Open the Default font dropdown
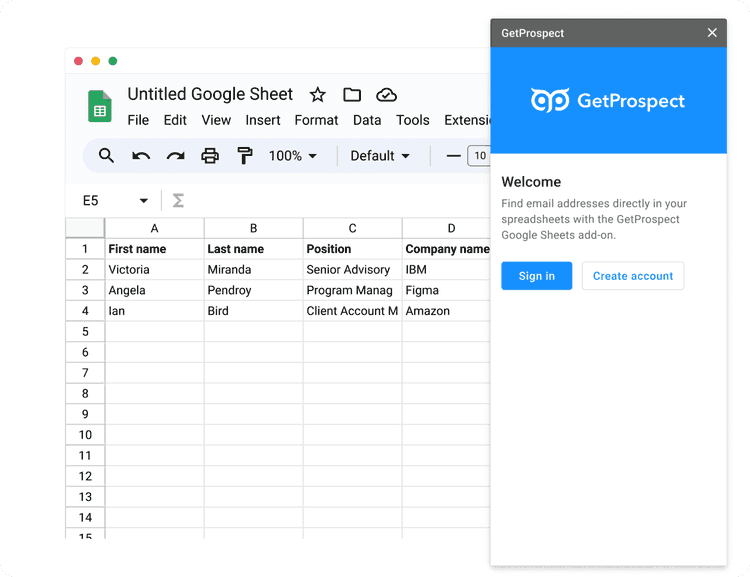 coord(380,156)
